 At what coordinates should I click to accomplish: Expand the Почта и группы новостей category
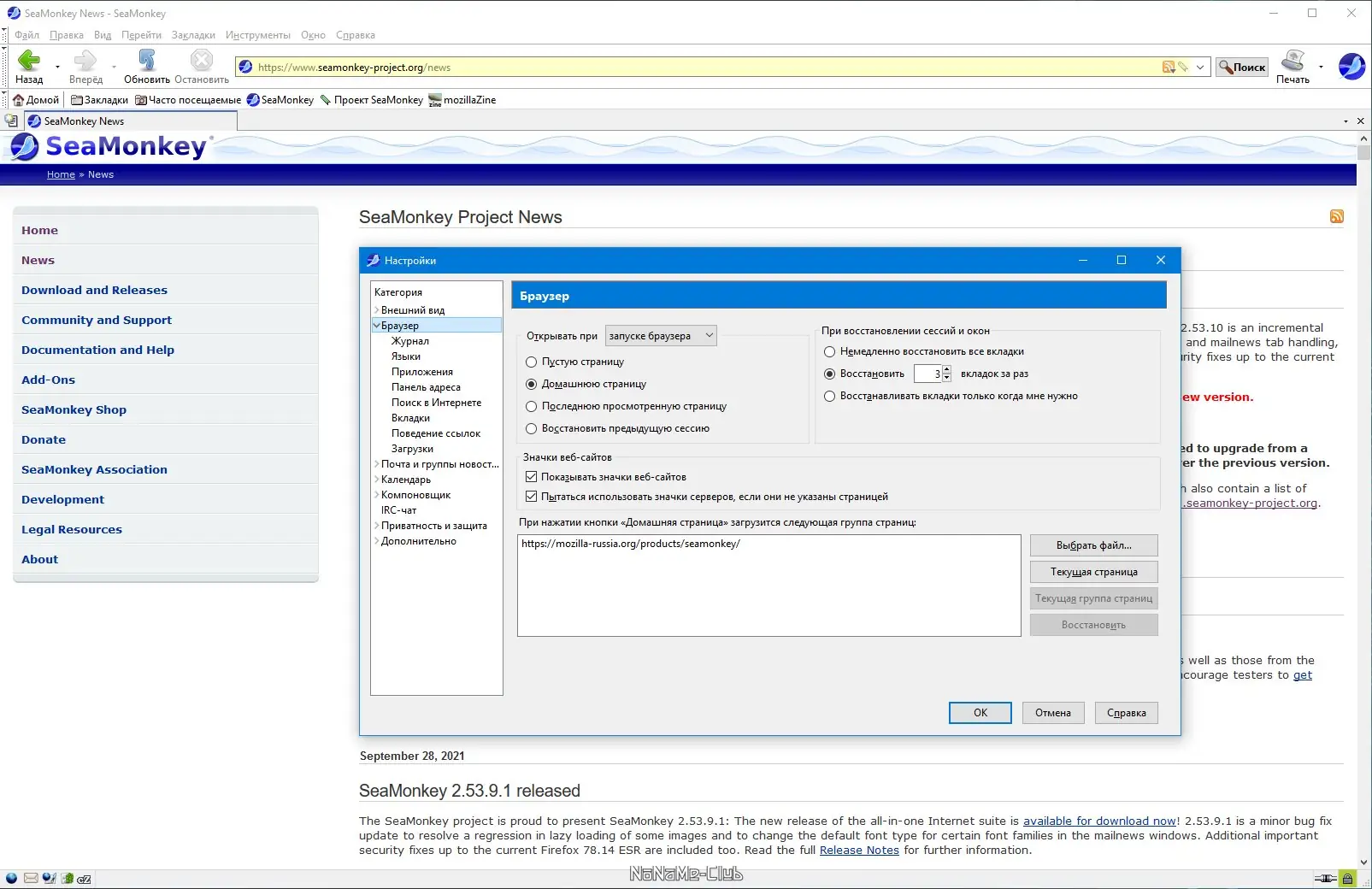pos(377,464)
